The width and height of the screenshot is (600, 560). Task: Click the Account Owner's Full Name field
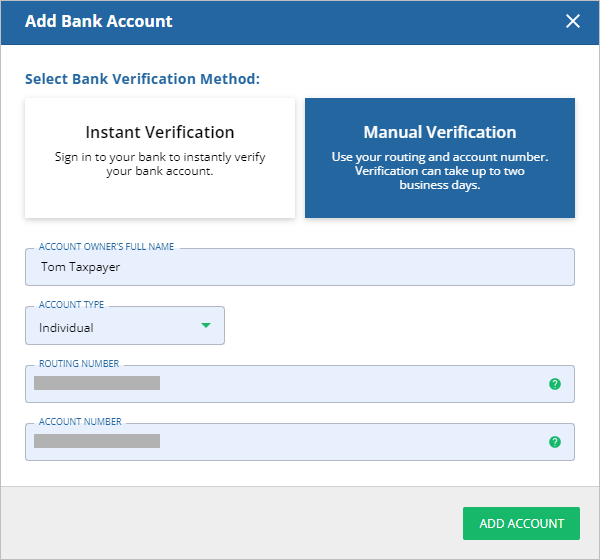pos(300,267)
